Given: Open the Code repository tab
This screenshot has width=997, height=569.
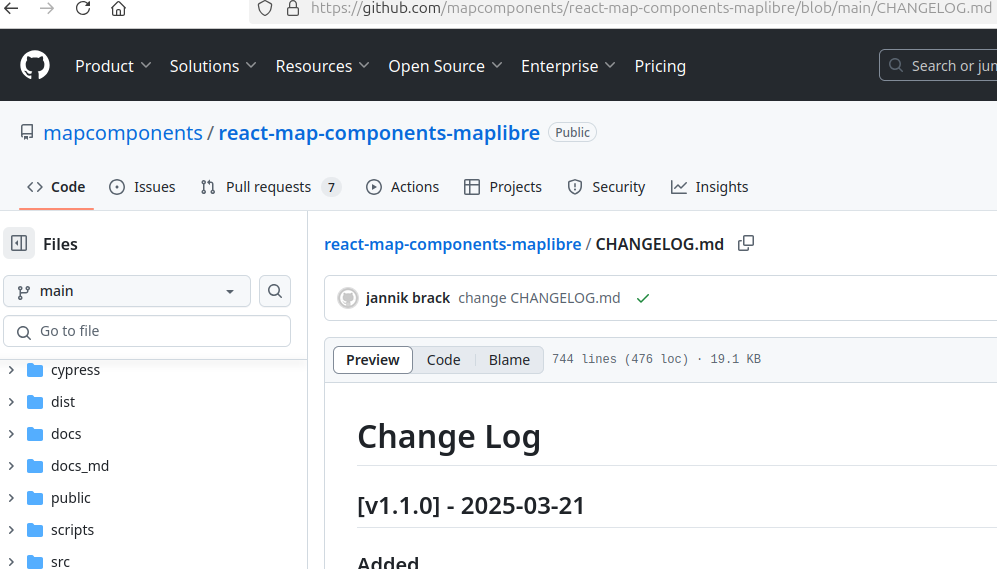Looking at the screenshot, I should tap(56, 187).
